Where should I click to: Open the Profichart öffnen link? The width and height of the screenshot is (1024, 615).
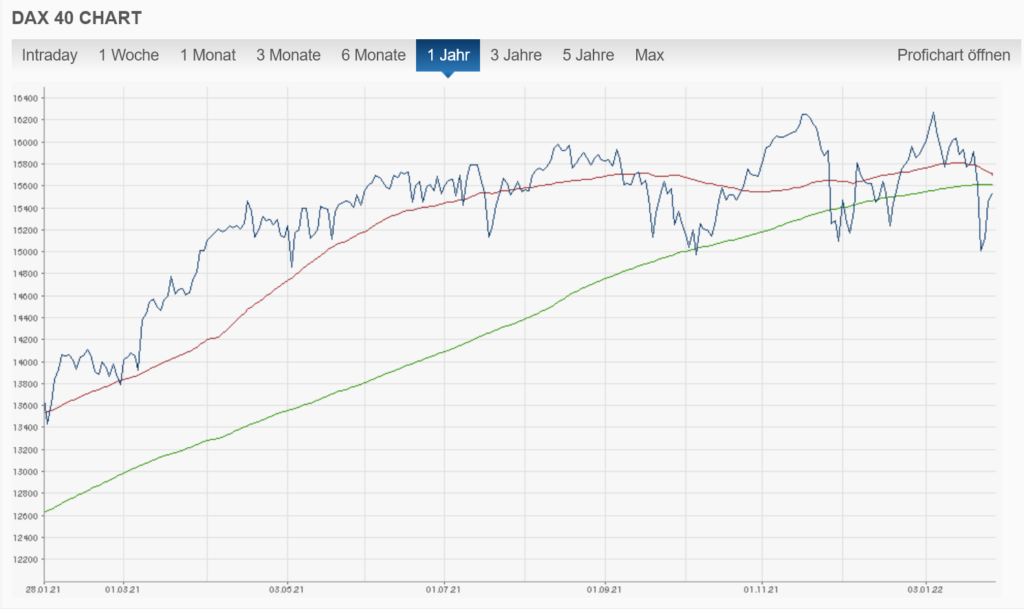coord(953,55)
